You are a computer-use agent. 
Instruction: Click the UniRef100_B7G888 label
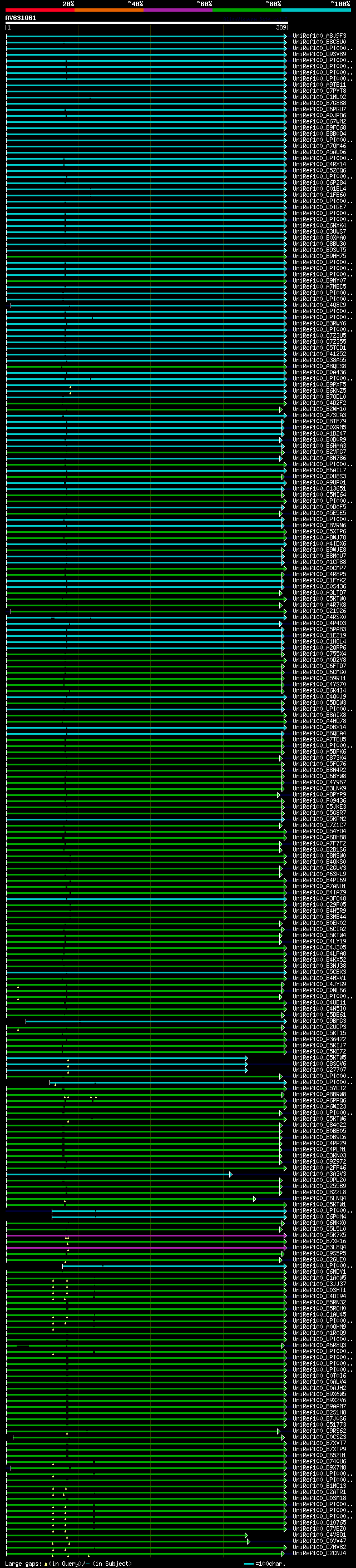click(x=319, y=103)
